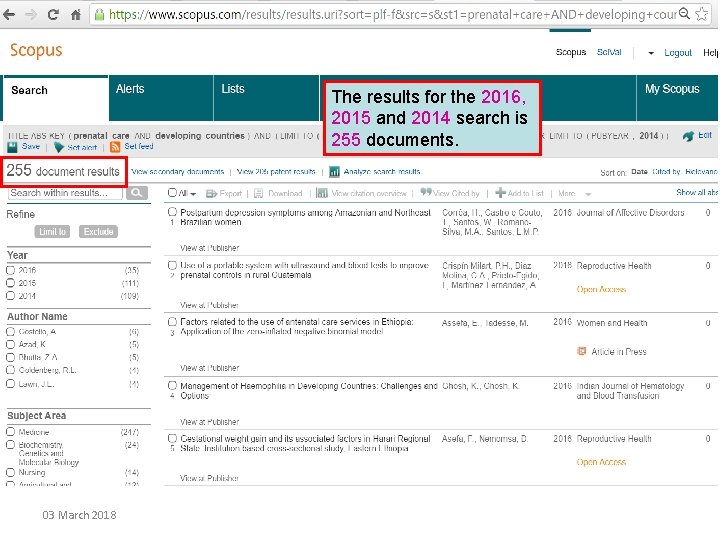The width and height of the screenshot is (720, 540).
Task: Select Management of Haemophilia result checkbox
Action: tap(172, 385)
